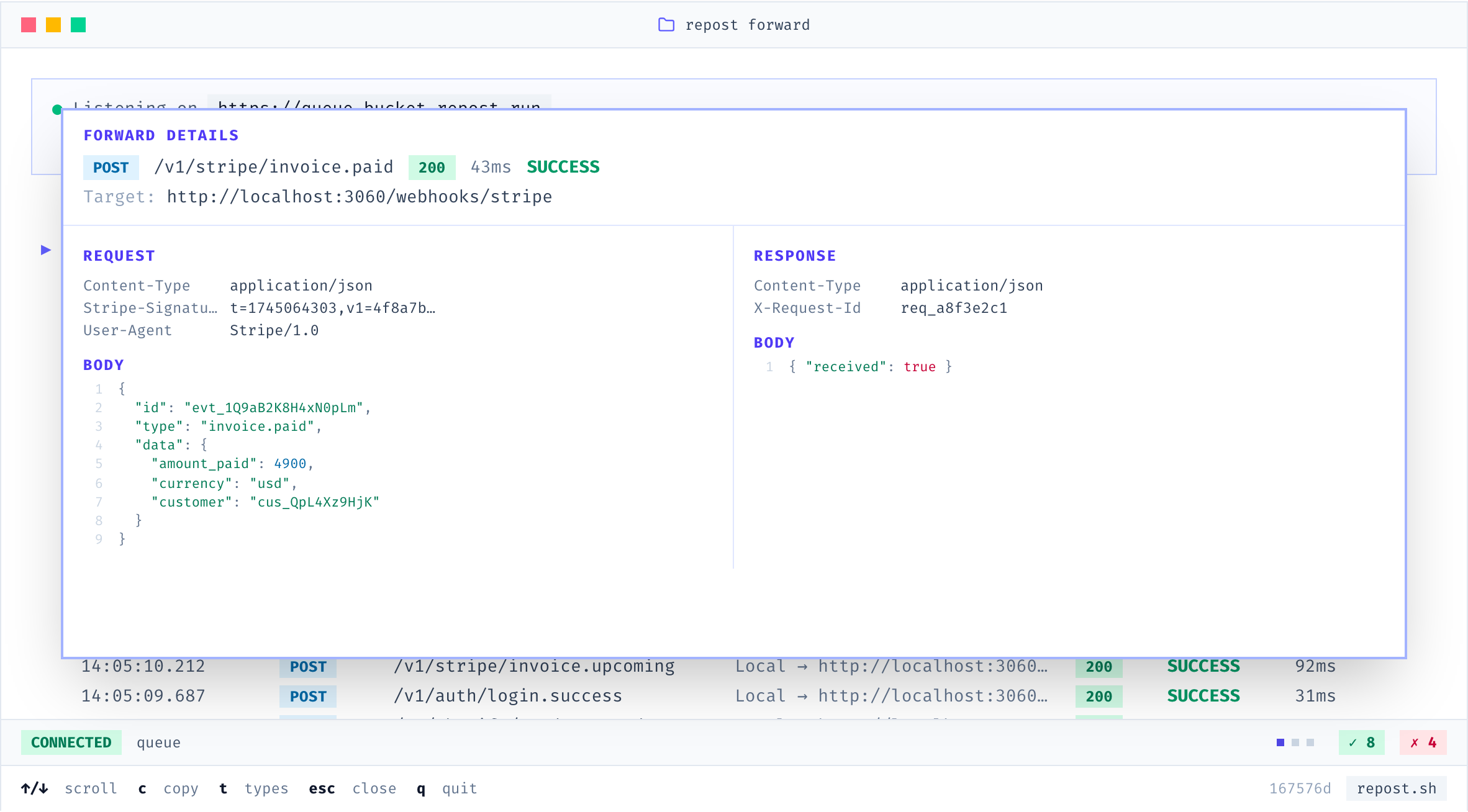Viewport: 1468px width, 812px height.
Task: Click request Content-Type value application/json
Action: pyautogui.click(x=301, y=286)
